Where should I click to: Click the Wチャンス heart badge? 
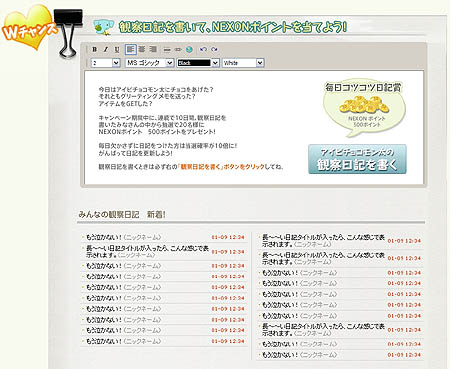click(29, 28)
